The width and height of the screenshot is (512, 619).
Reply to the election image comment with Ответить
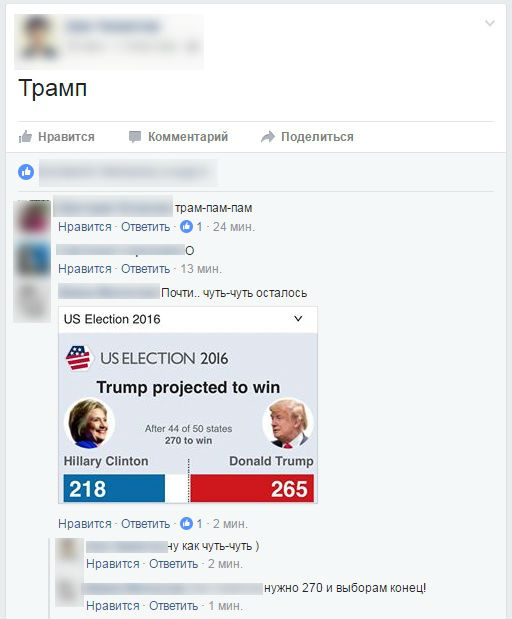(x=145, y=523)
